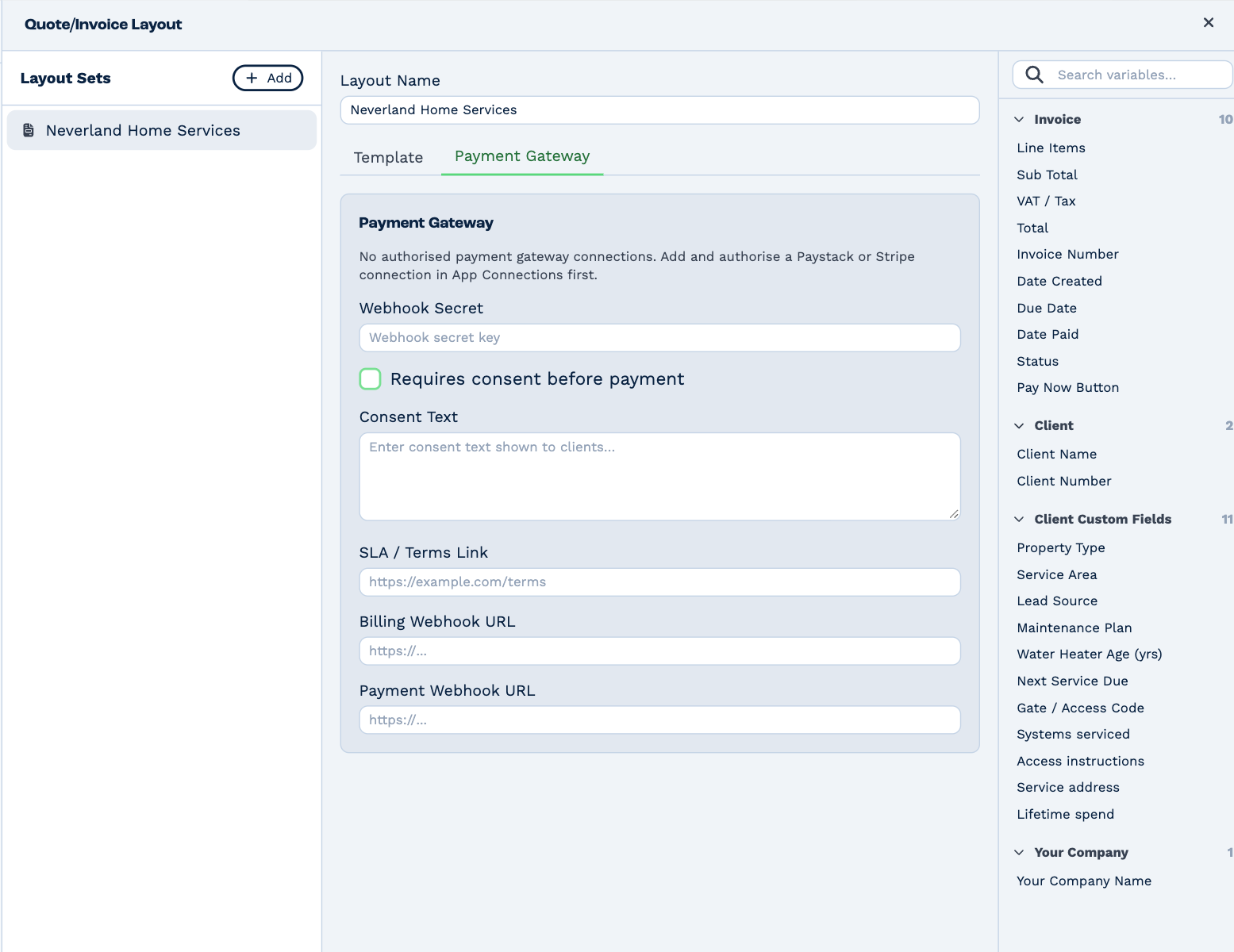
Task: Choose the Status variable
Action: (1037, 361)
